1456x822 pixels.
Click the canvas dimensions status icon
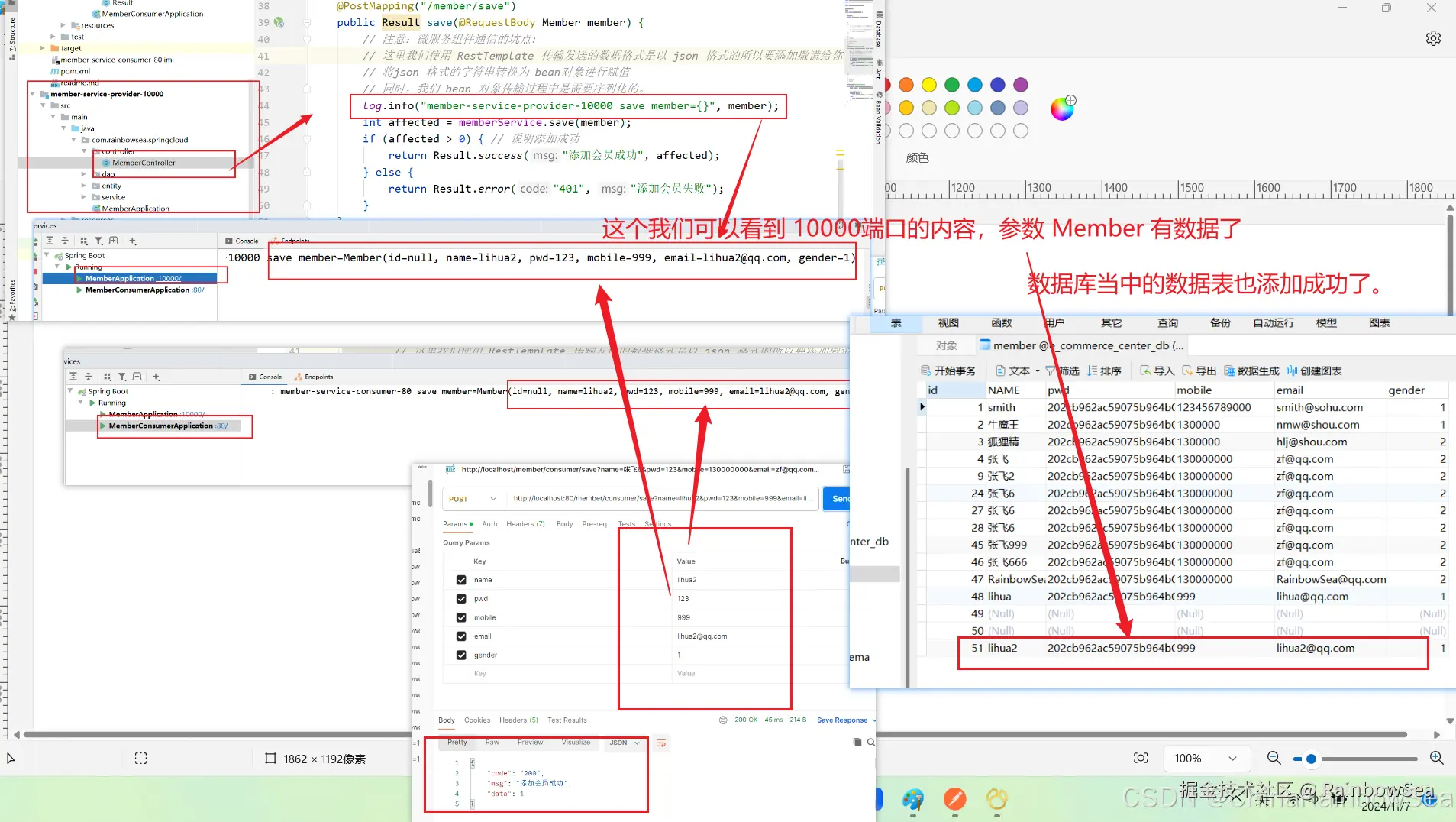click(270, 759)
